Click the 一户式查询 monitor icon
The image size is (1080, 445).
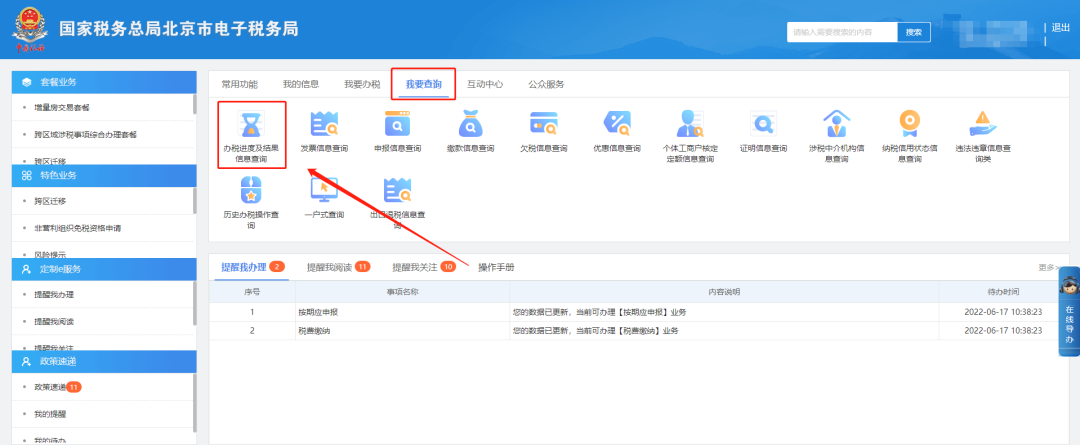point(324,188)
